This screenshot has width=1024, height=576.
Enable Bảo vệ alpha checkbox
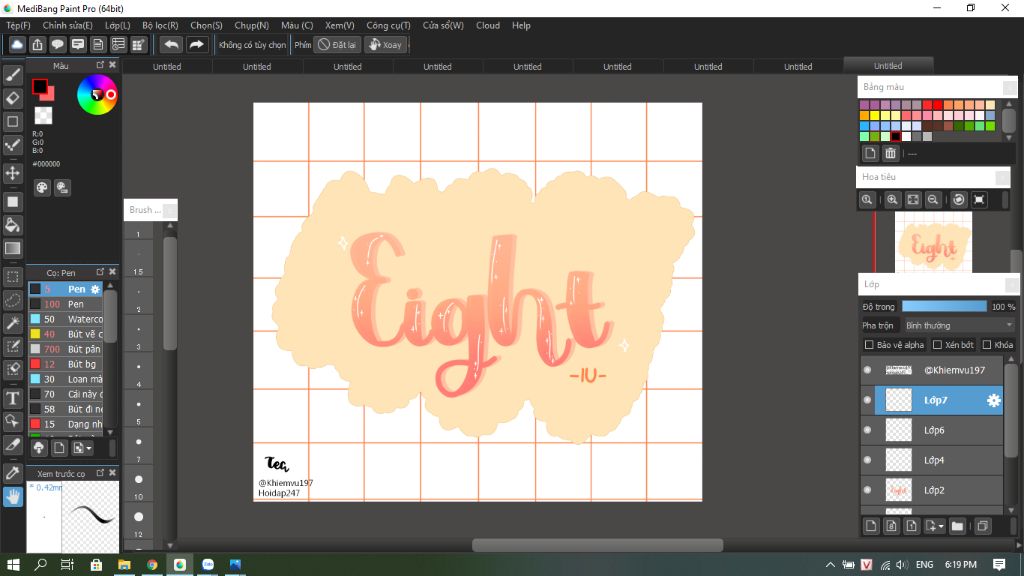[x=869, y=345]
